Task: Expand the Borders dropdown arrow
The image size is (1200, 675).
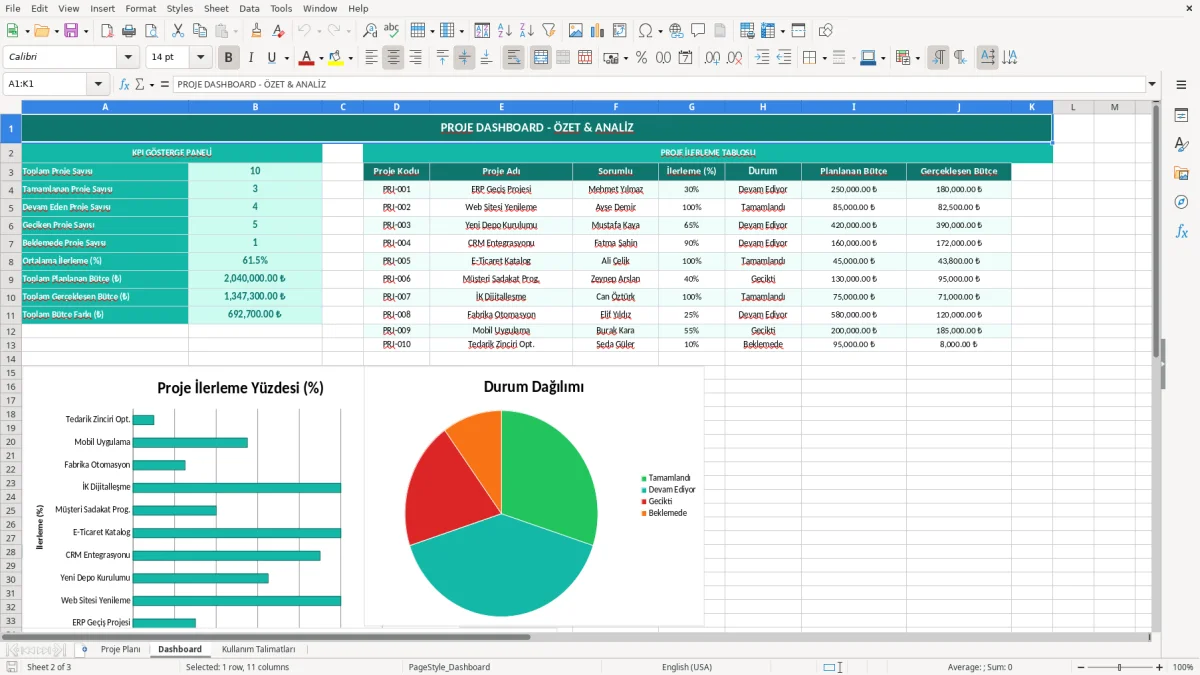Action: [827, 58]
